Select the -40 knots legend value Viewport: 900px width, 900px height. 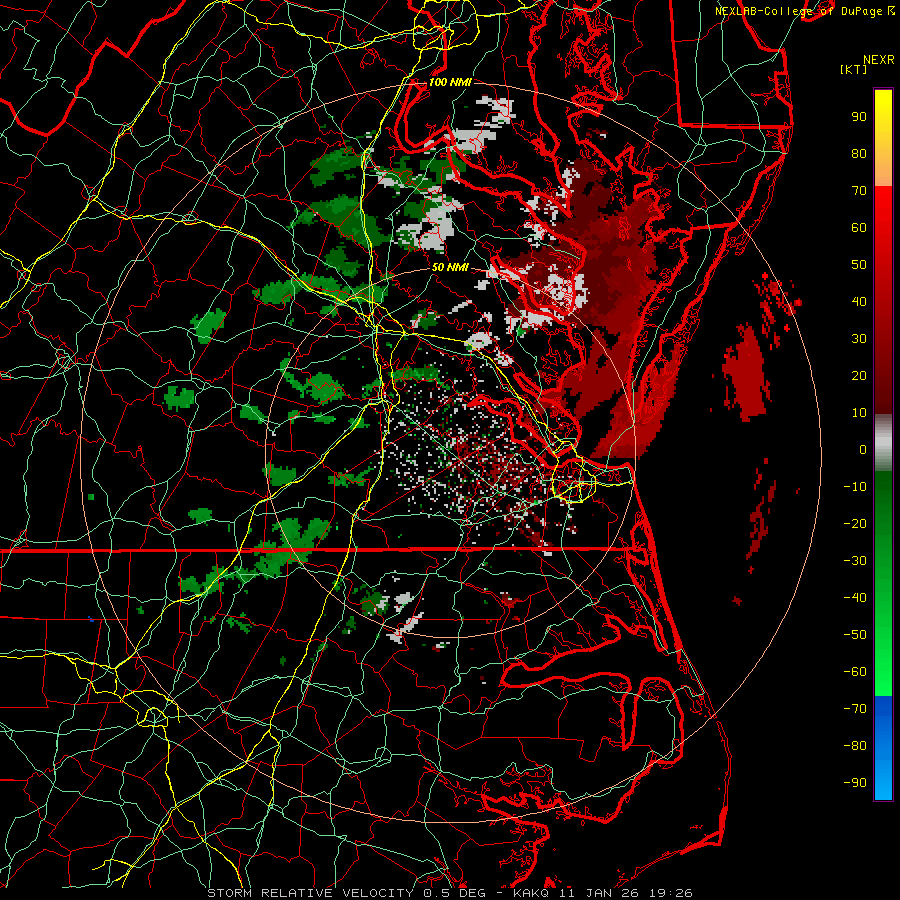pos(855,598)
